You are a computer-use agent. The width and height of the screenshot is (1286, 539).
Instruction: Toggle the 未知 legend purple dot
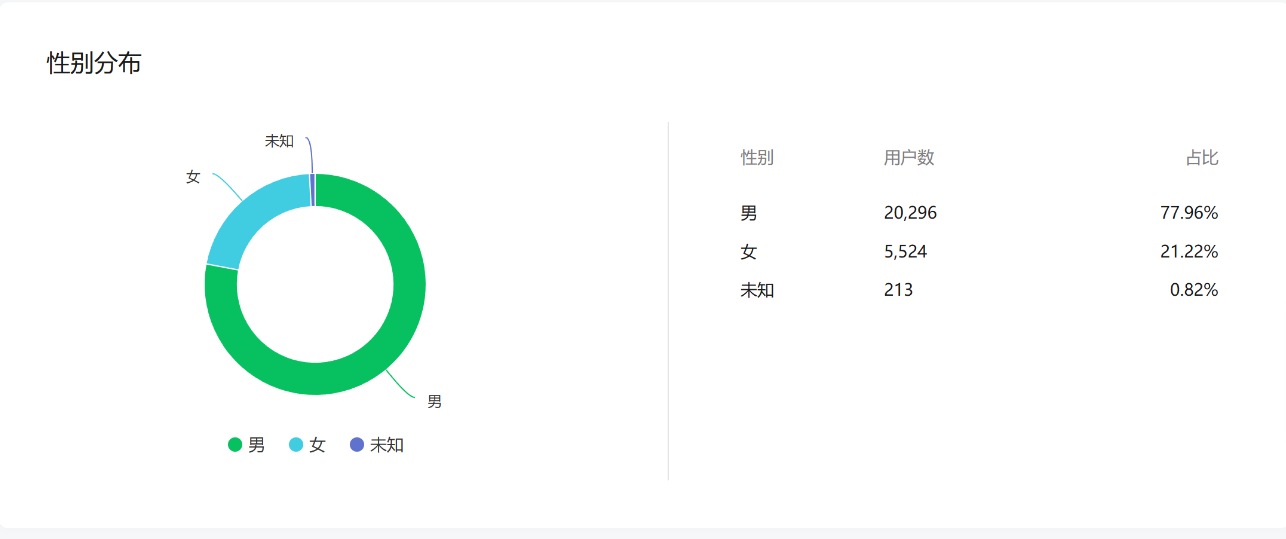357,445
